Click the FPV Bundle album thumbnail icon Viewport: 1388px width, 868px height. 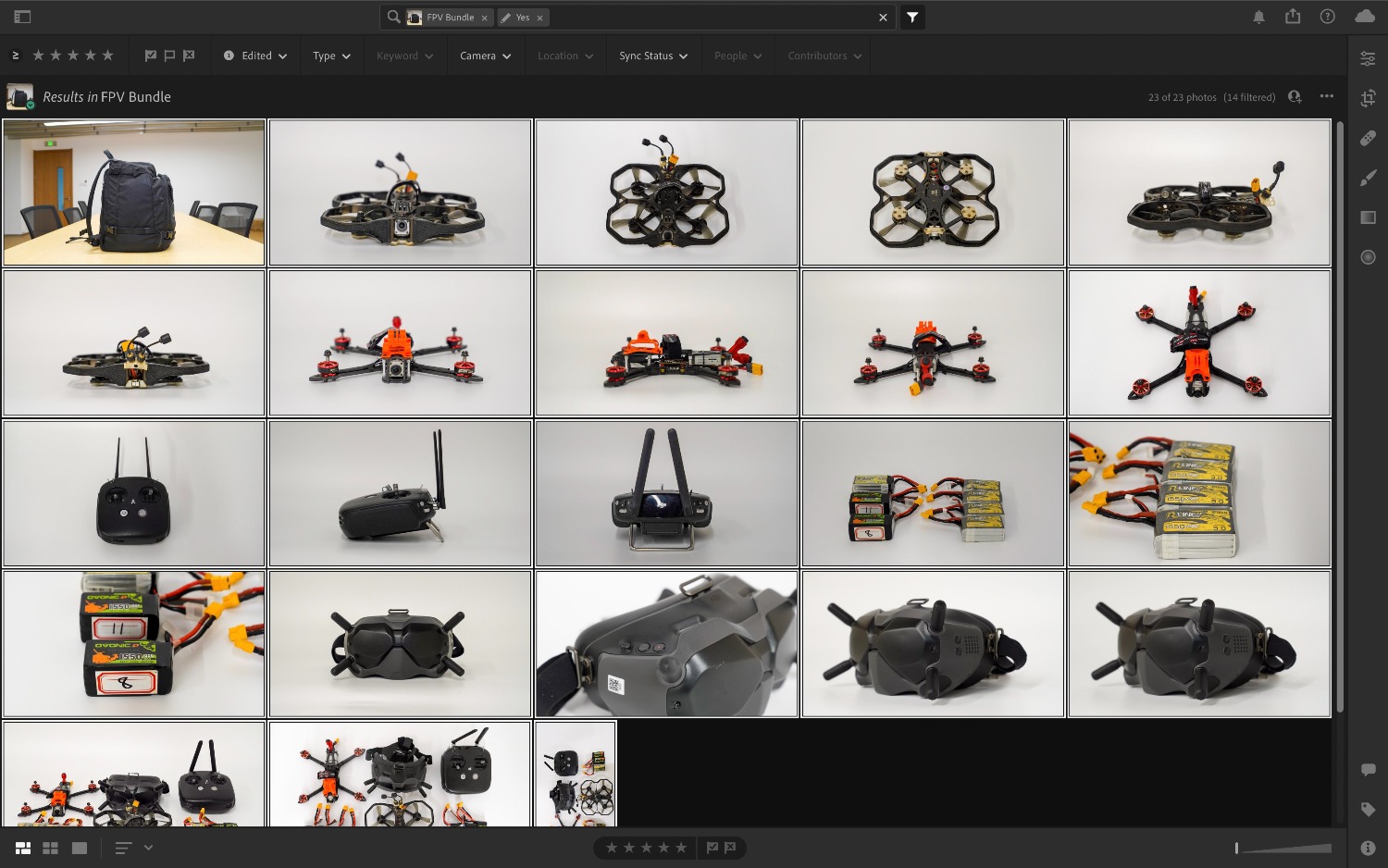coord(19,96)
